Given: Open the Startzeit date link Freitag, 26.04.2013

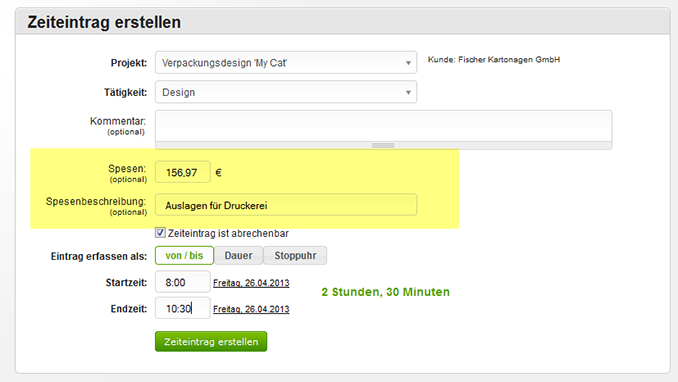Looking at the screenshot, I should tap(251, 283).
